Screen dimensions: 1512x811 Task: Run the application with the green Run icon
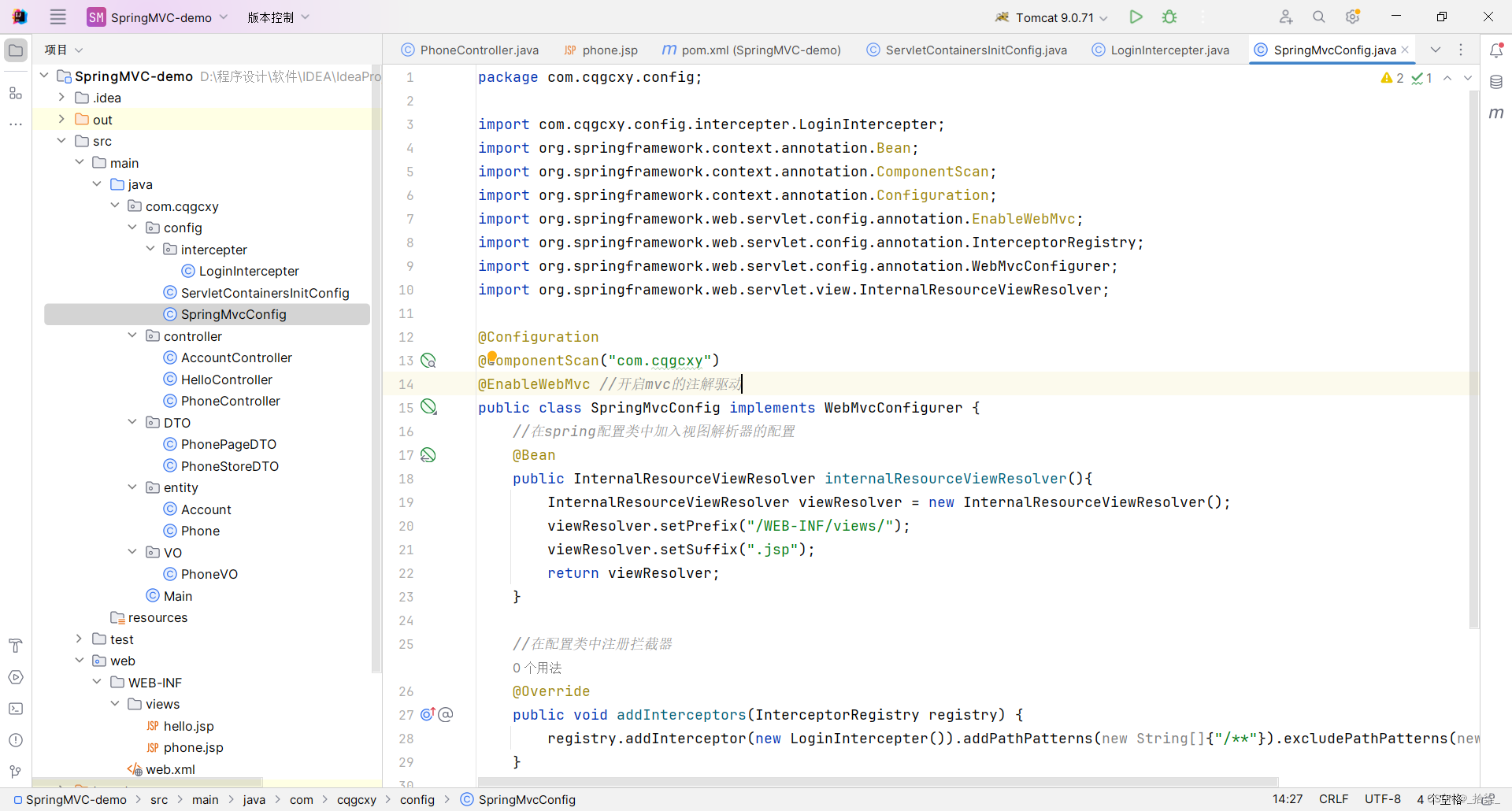[x=1136, y=16]
